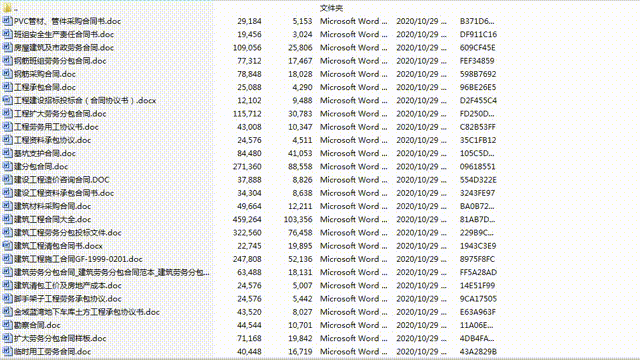
Task: Select 建设工程造价咨询合同.DOC in the list
Action: click(x=62, y=180)
